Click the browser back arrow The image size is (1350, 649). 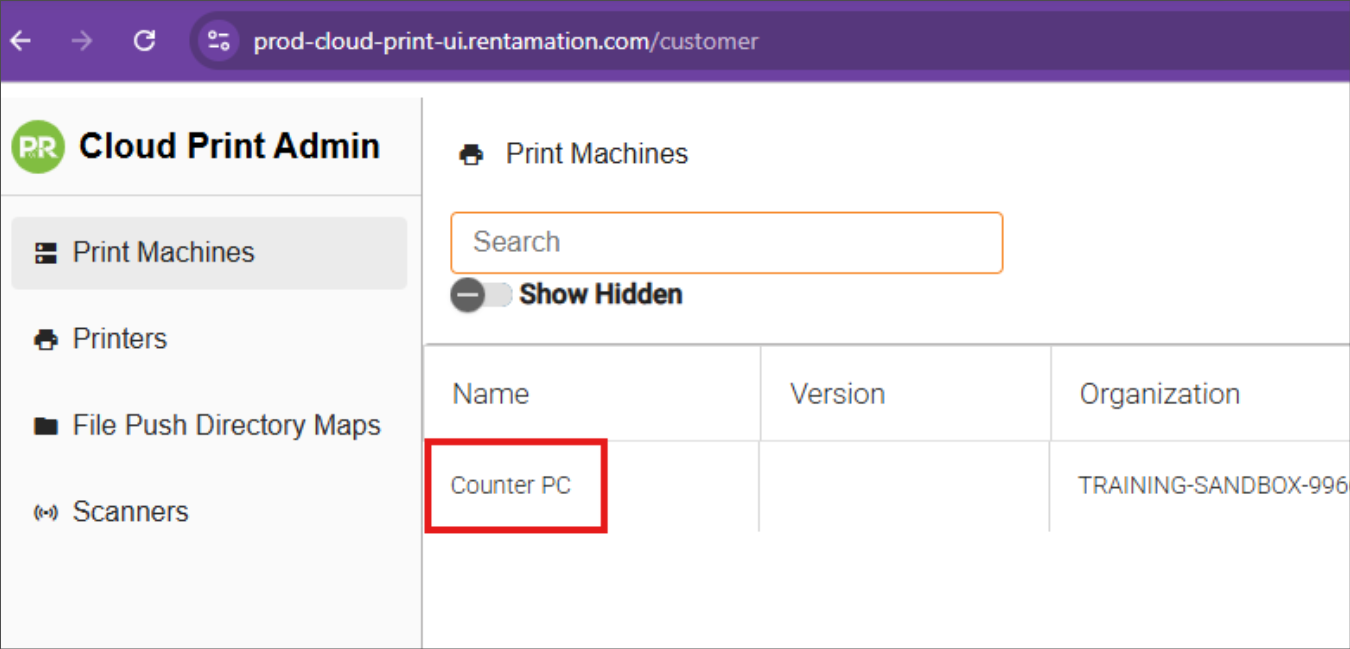pyautogui.click(x=21, y=41)
